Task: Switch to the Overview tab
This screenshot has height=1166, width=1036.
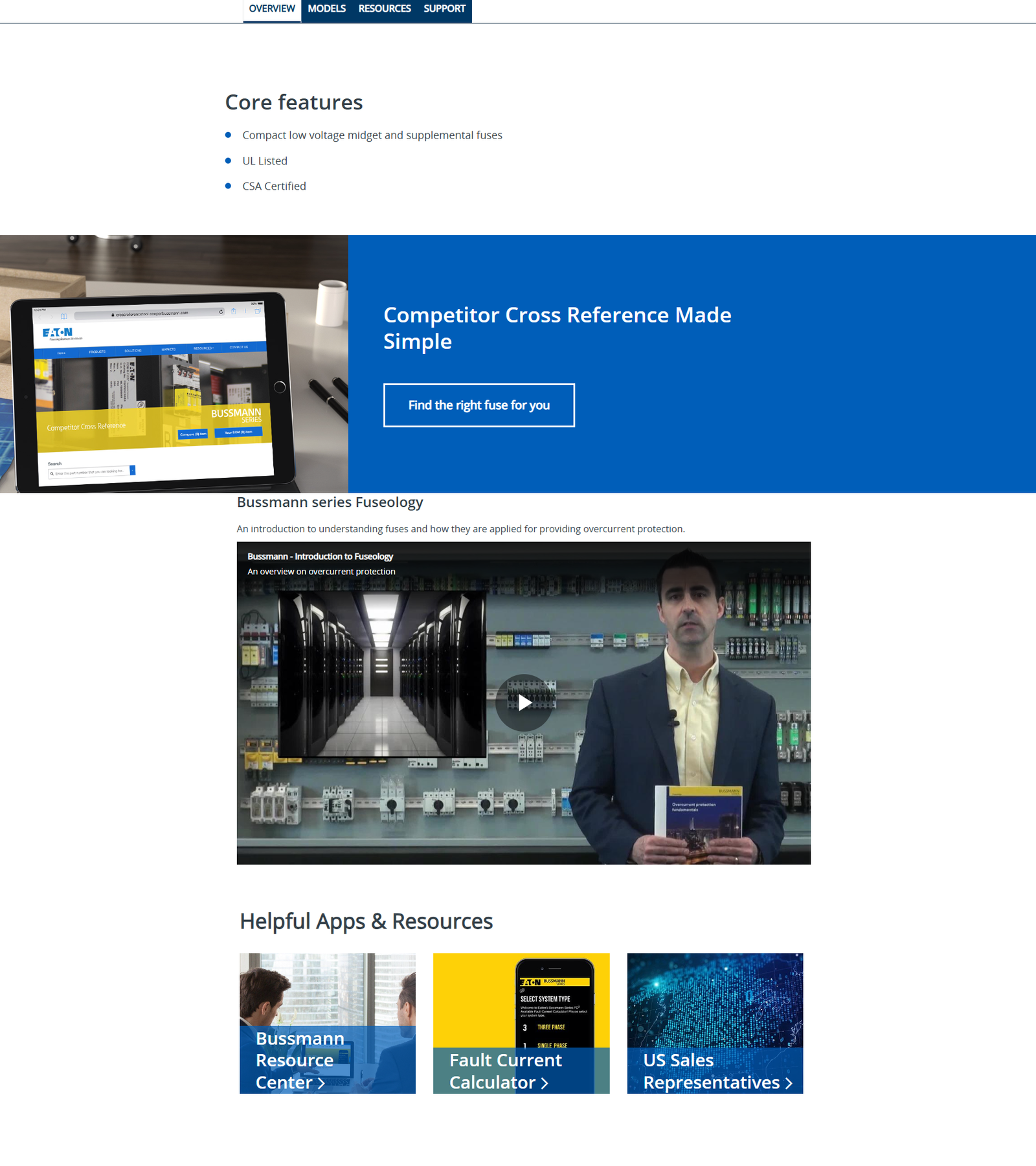Action: coord(272,9)
